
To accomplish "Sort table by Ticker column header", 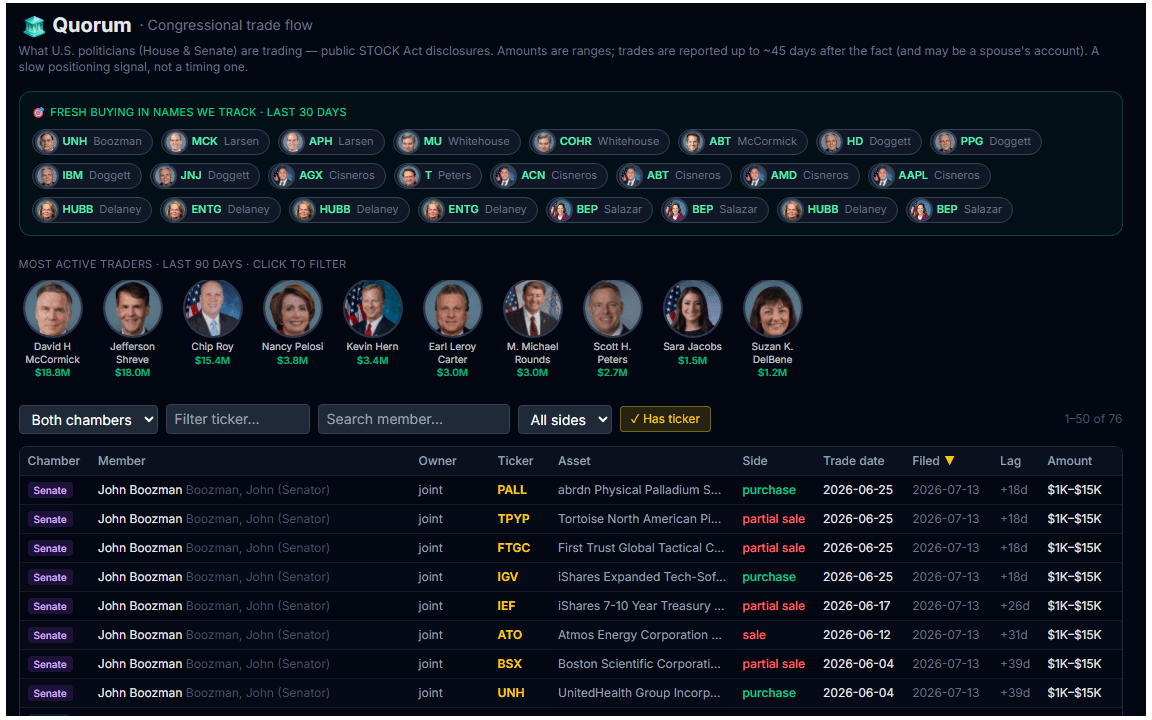I will pyautogui.click(x=515, y=461).
